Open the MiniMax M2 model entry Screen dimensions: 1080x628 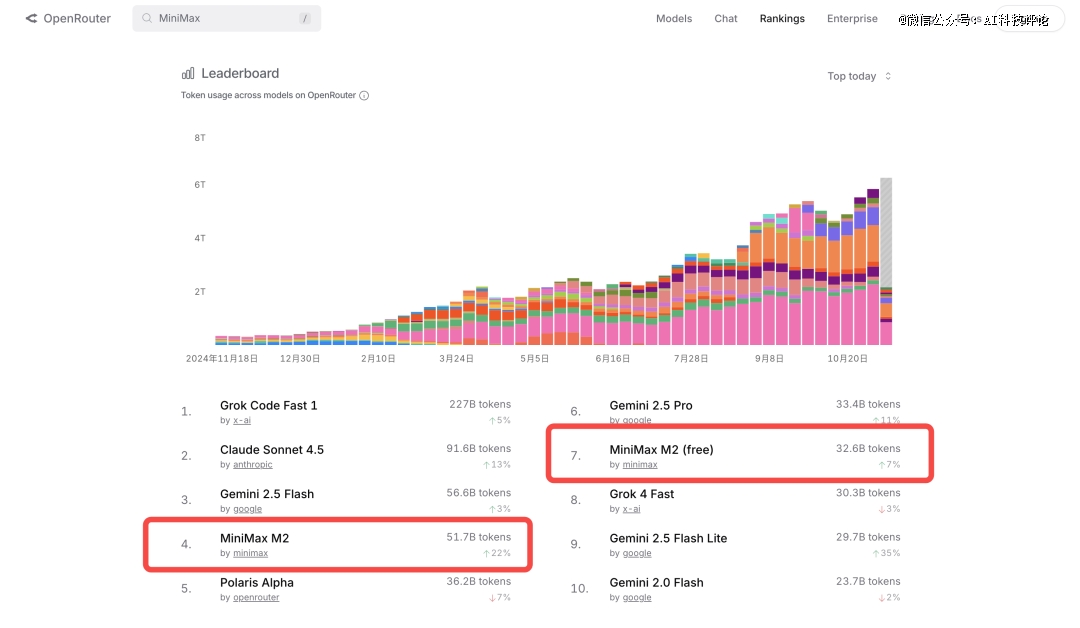tap(254, 538)
